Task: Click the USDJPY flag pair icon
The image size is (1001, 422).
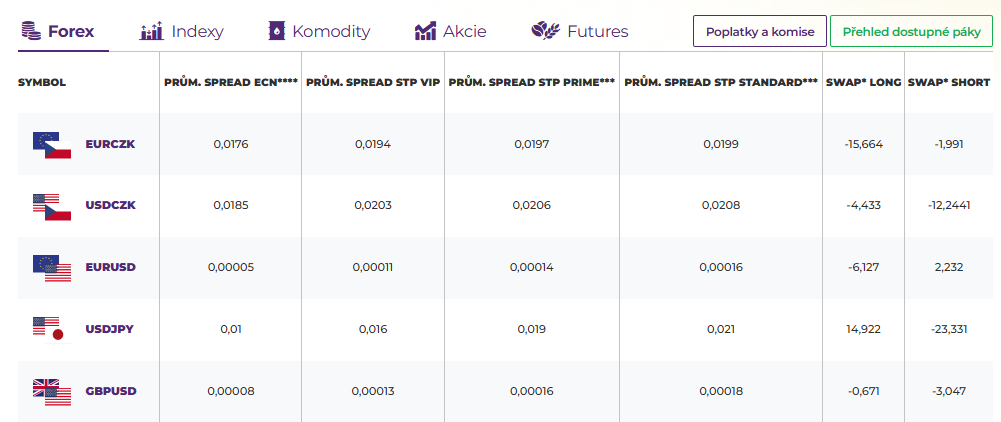Action: [48, 329]
